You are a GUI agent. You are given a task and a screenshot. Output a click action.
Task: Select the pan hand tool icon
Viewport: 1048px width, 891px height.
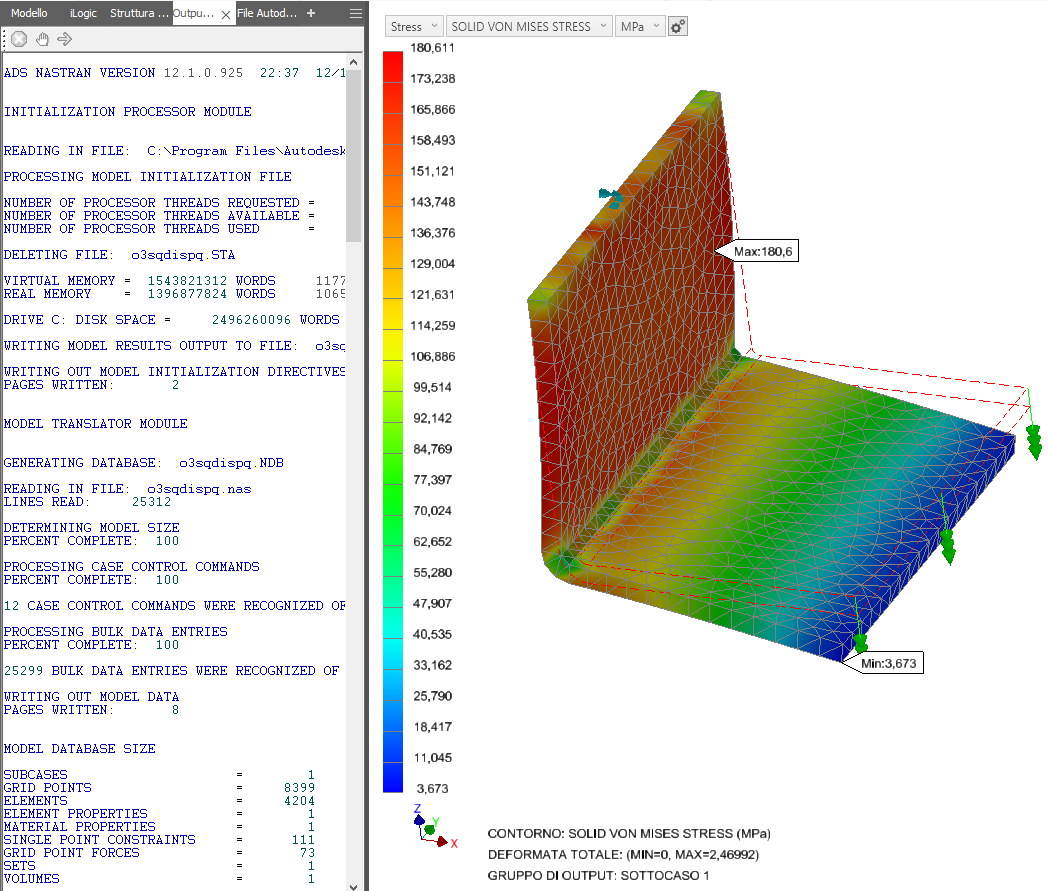click(x=42, y=39)
